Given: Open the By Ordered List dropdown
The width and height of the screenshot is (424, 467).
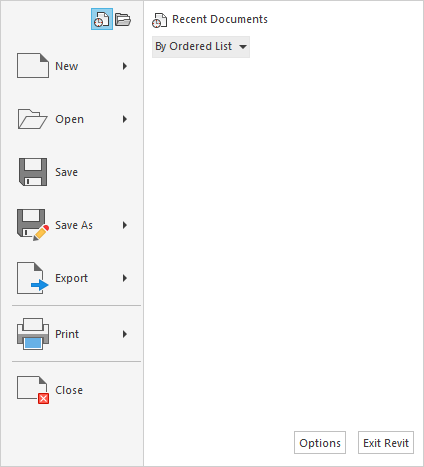Looking at the screenshot, I should point(201,47).
